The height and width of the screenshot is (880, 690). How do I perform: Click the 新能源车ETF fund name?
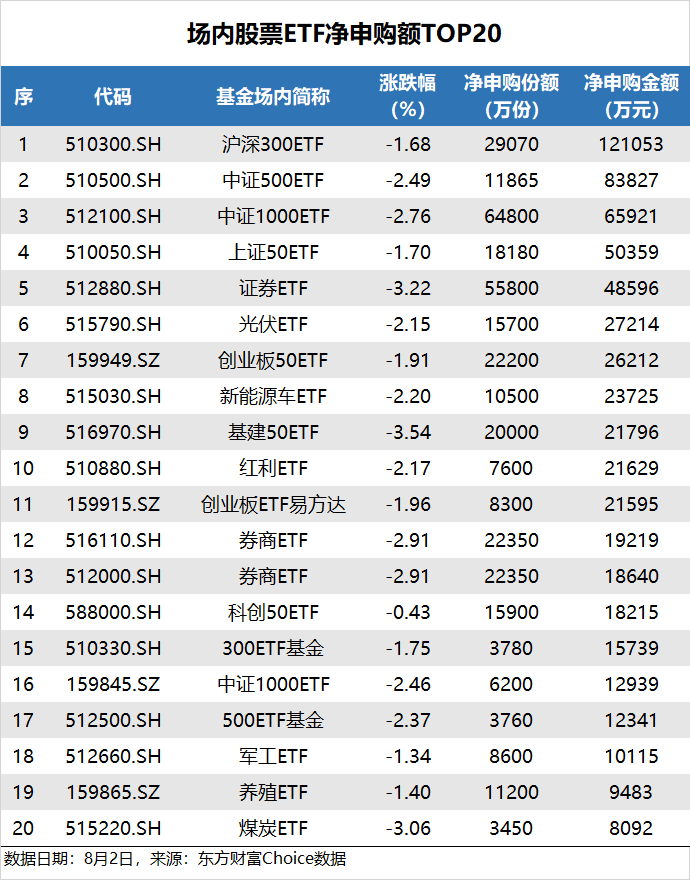(273, 396)
